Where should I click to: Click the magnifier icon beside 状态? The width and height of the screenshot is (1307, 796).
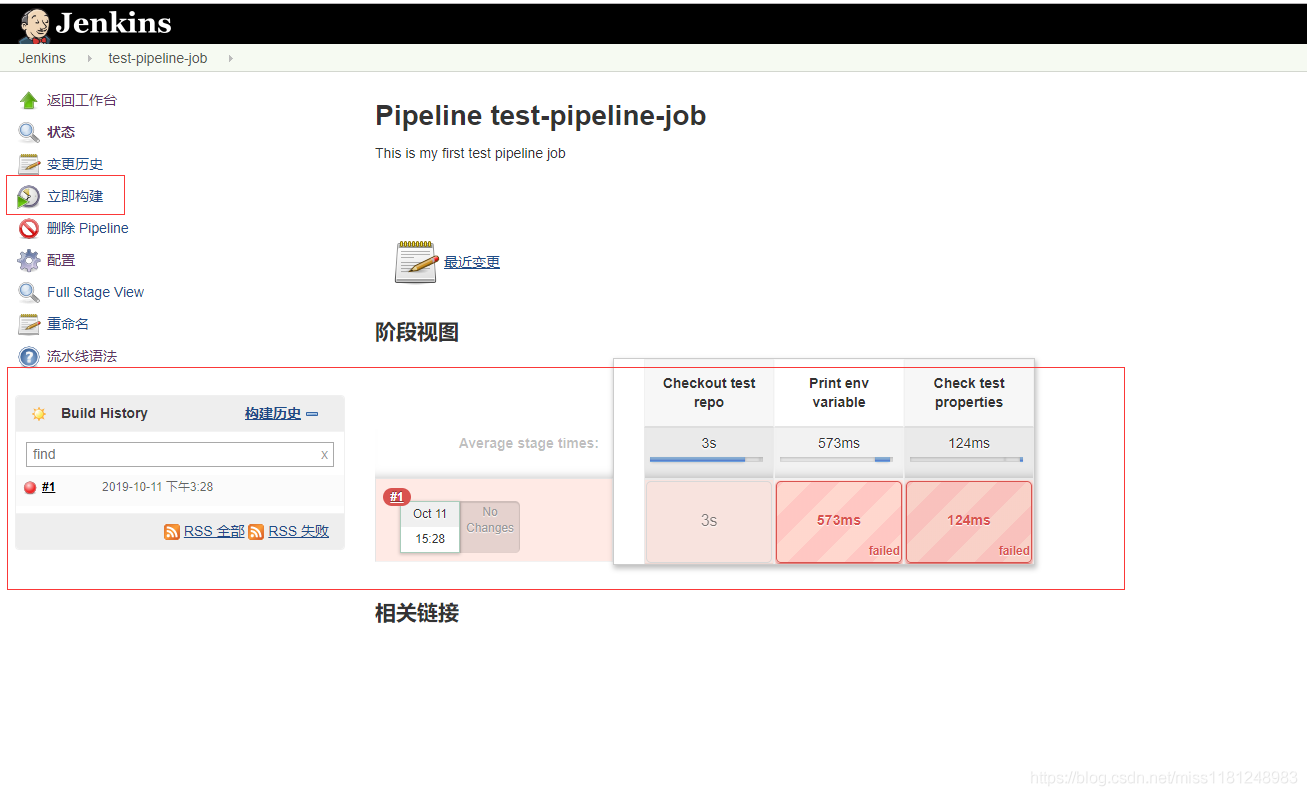(29, 132)
